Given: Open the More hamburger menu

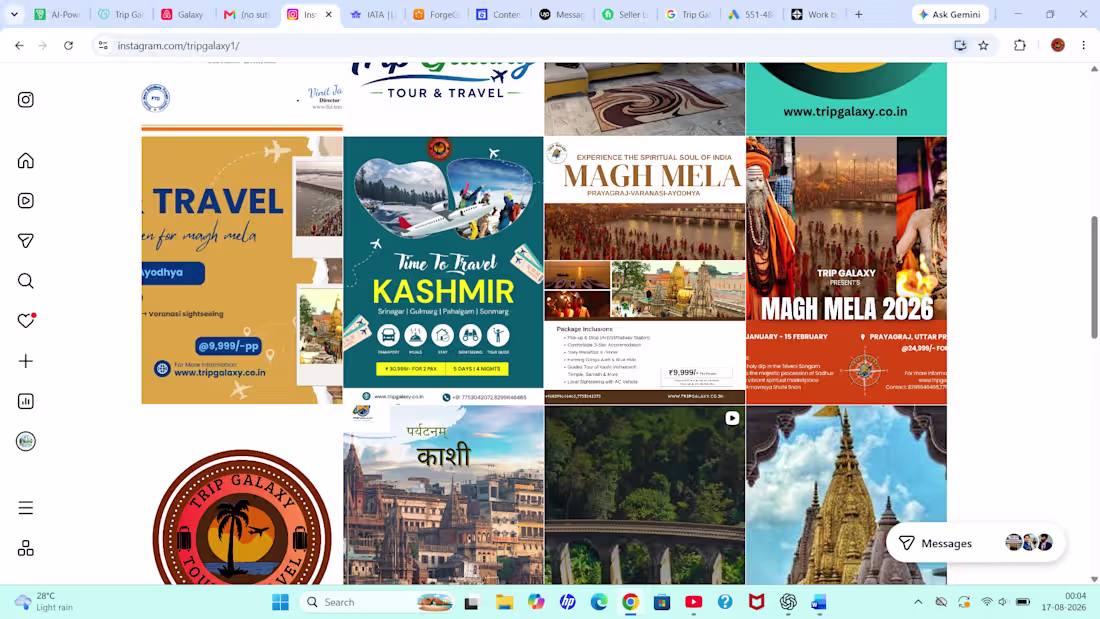Looking at the screenshot, I should pyautogui.click(x=26, y=507).
